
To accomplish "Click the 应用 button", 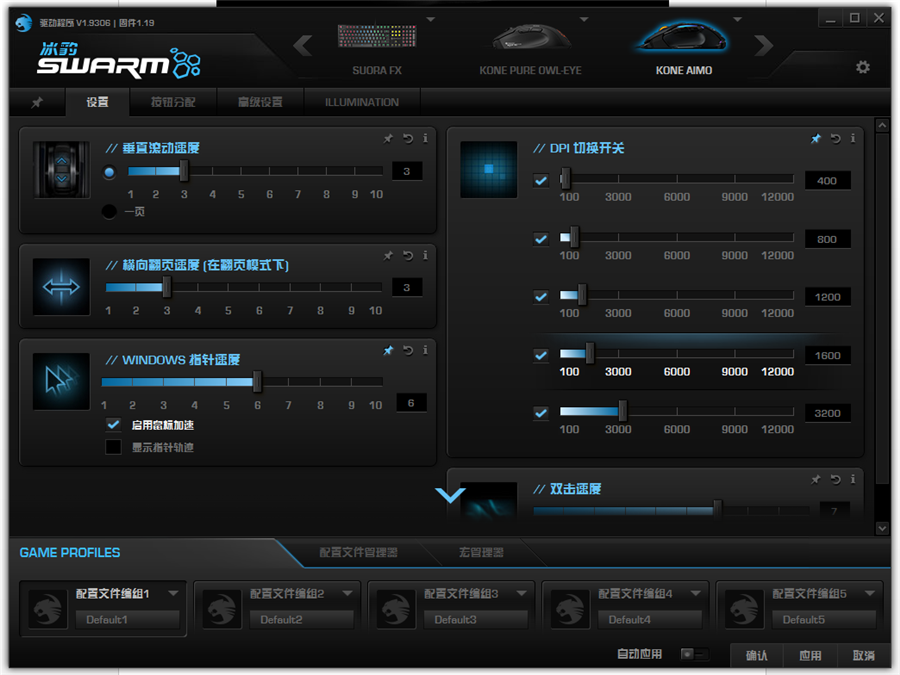I will (x=810, y=656).
